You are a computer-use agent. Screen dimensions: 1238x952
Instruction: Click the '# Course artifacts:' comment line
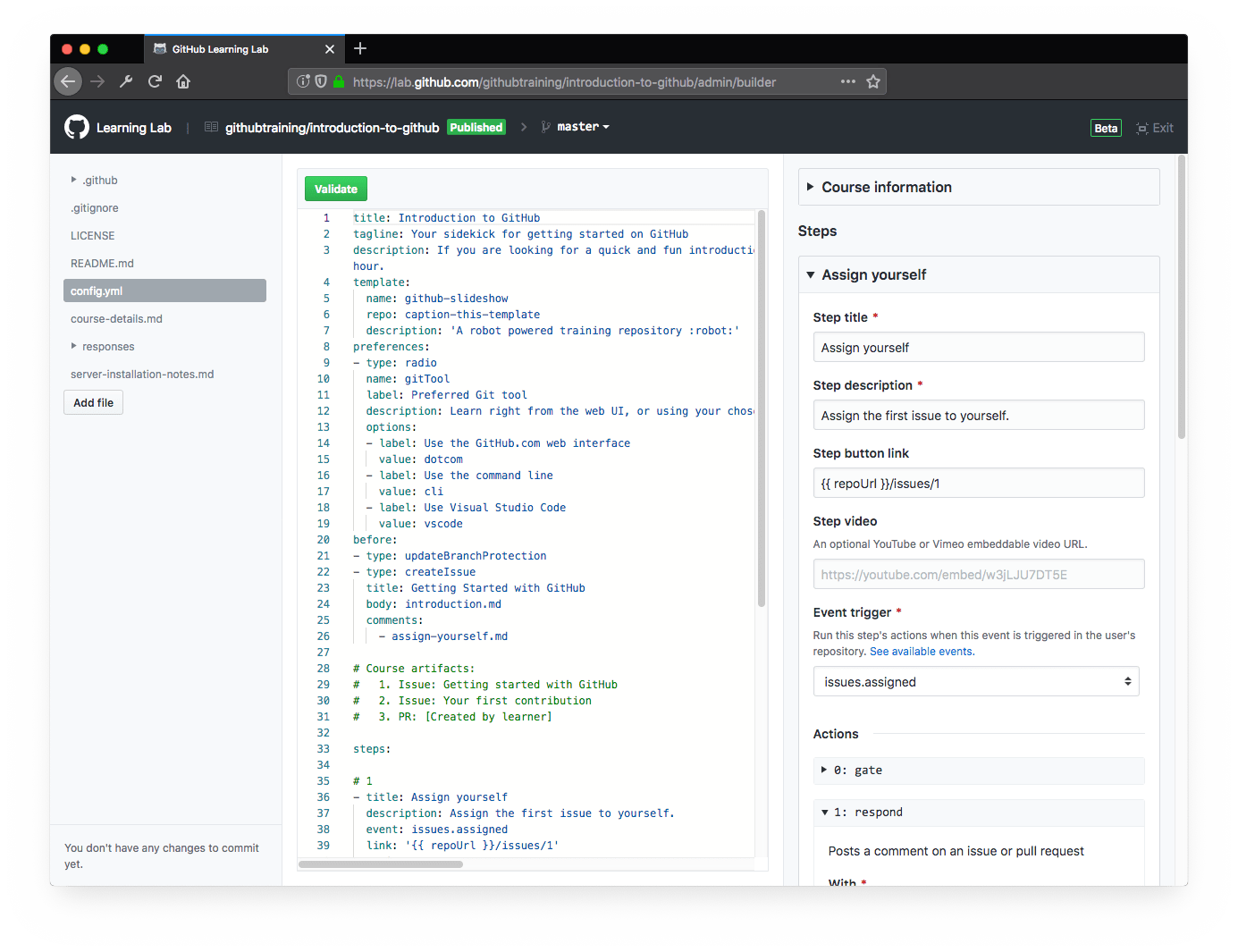click(x=414, y=668)
